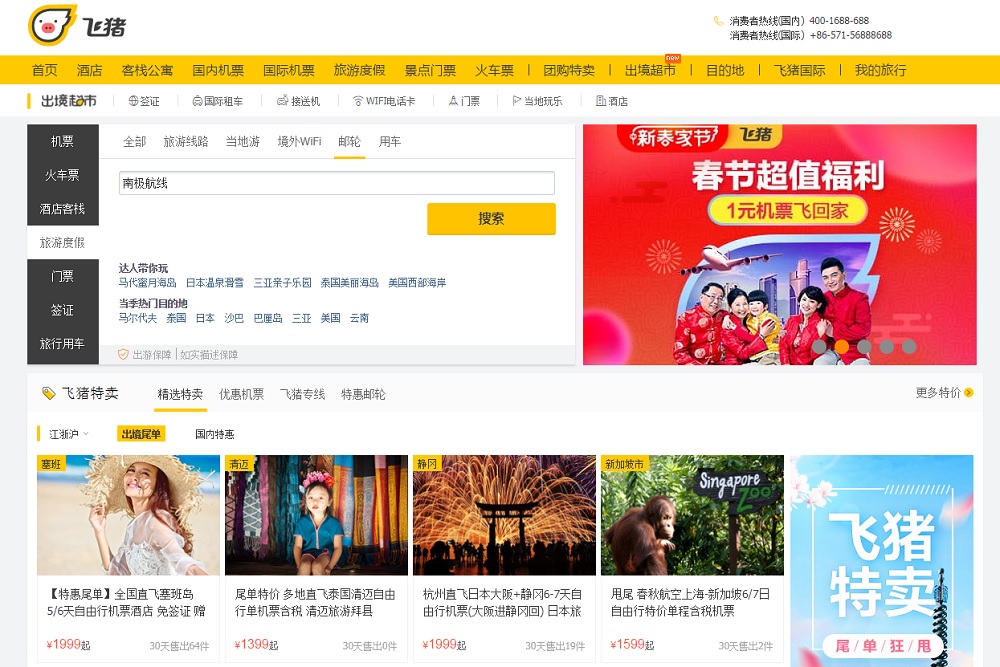Click the 甩尾 春秋航空上海-新加坡 deal title

[x=690, y=603]
